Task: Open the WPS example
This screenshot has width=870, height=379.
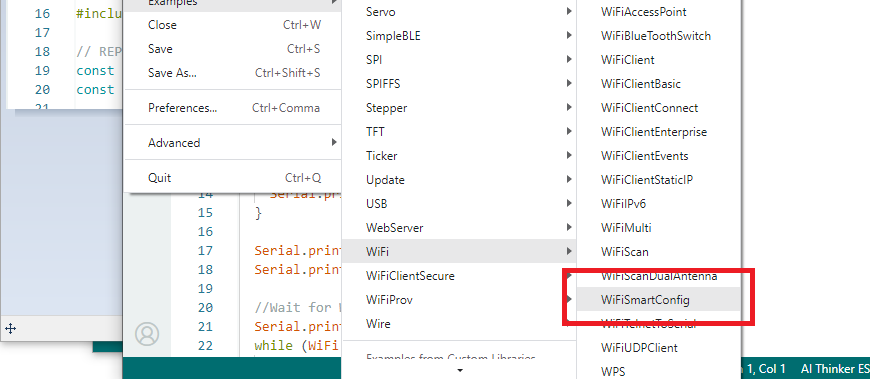Action: click(659, 371)
